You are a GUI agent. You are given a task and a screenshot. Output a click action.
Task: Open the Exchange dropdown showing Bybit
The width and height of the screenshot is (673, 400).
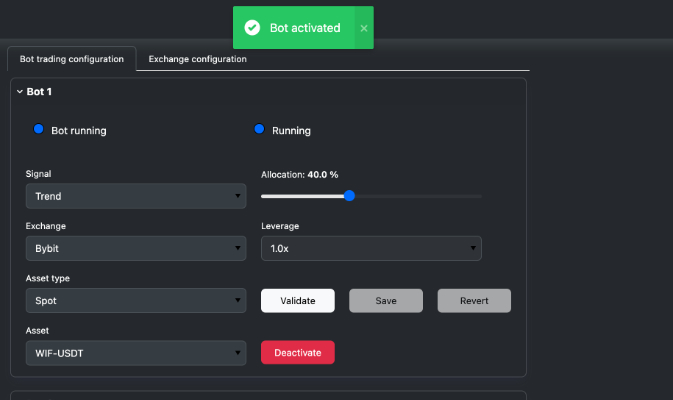pos(136,248)
